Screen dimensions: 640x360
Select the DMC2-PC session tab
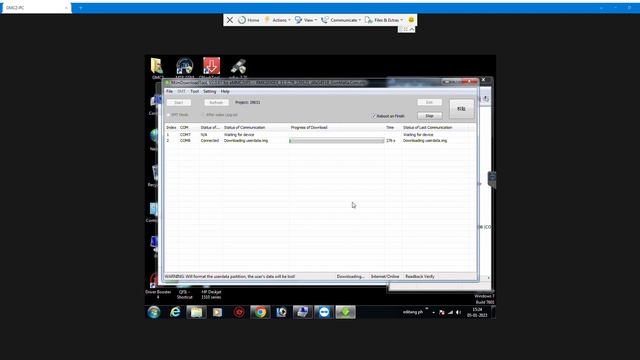click(x=36, y=8)
